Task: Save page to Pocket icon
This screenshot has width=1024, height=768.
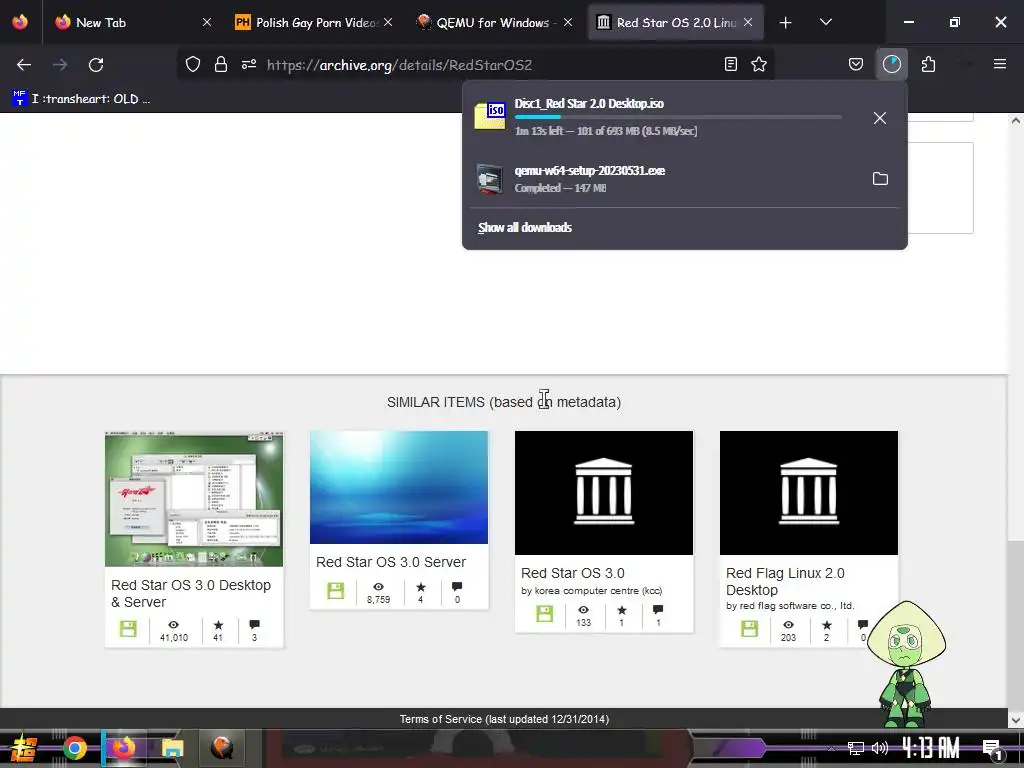Action: pyautogui.click(x=856, y=64)
